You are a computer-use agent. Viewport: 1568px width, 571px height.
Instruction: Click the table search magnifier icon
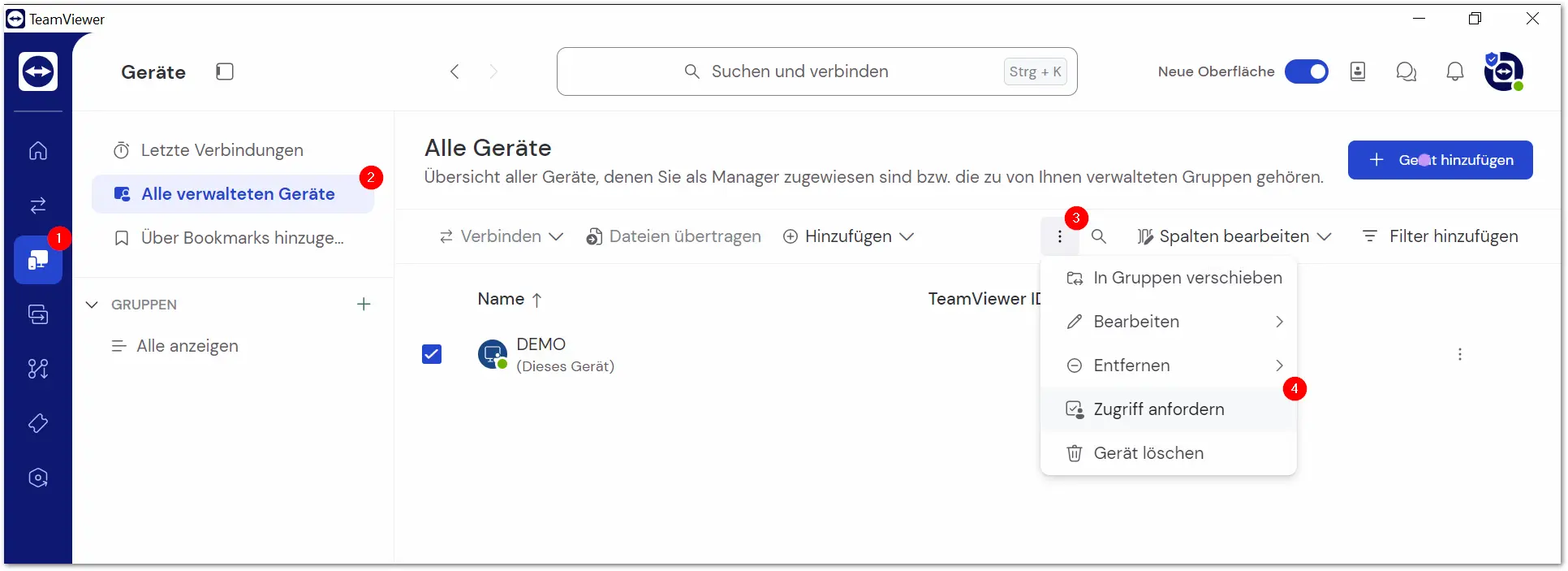[1099, 236]
